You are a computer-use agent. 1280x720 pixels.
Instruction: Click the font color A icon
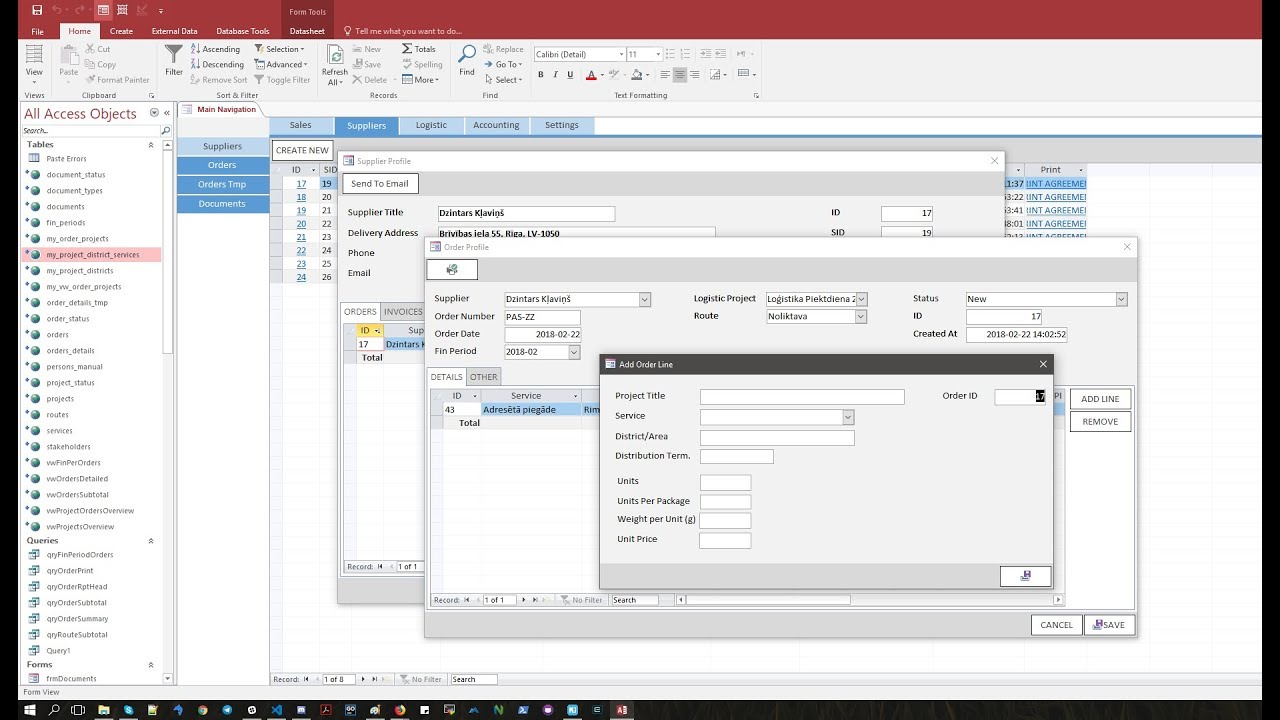click(x=591, y=75)
